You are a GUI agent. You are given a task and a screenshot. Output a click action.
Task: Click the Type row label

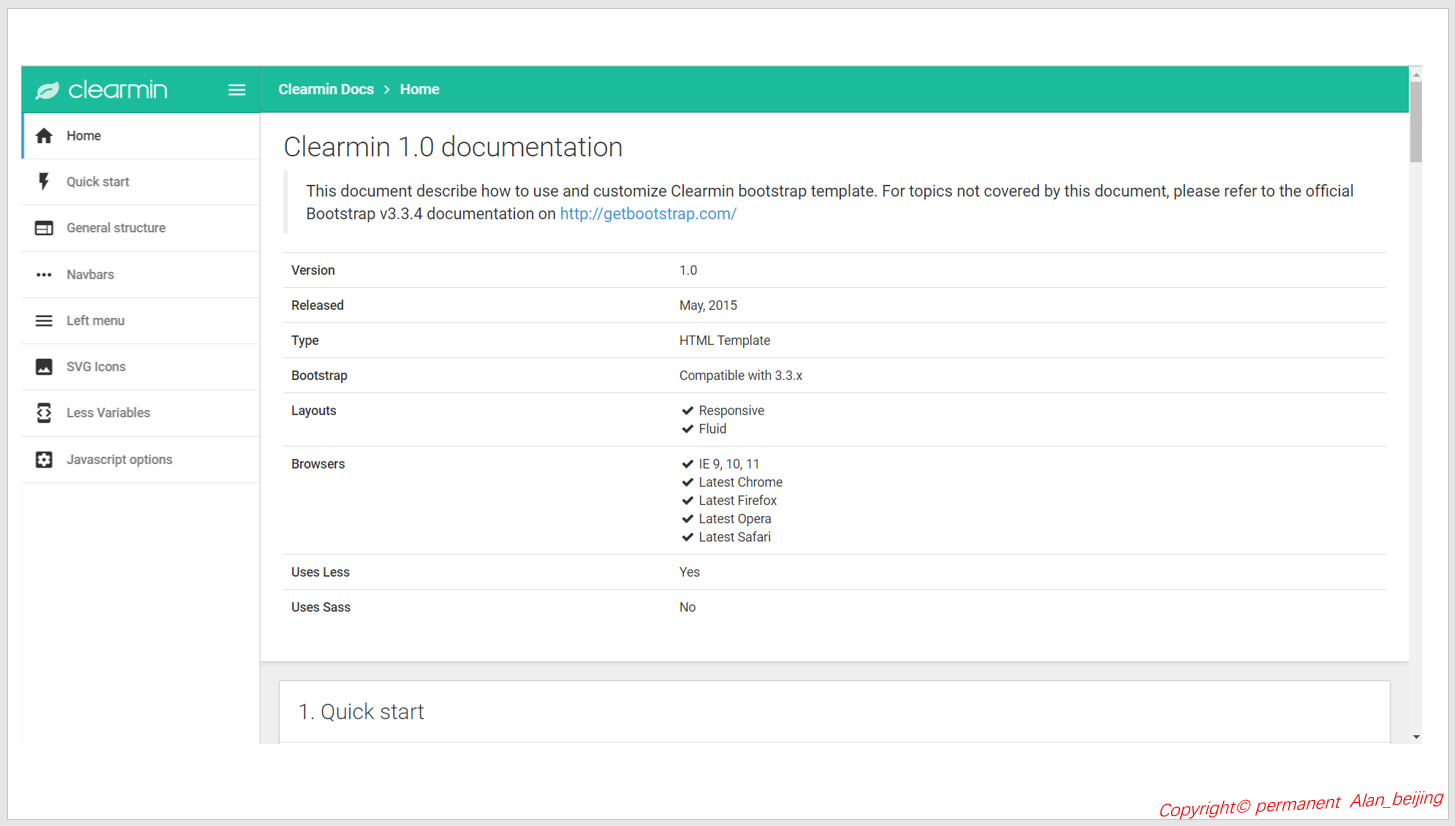pos(305,341)
